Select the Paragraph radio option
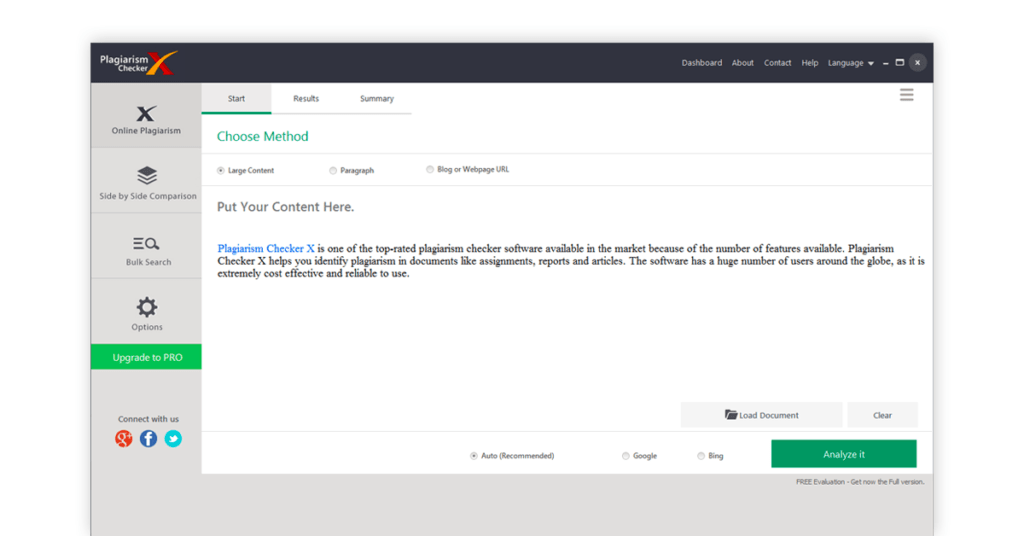 pos(333,171)
